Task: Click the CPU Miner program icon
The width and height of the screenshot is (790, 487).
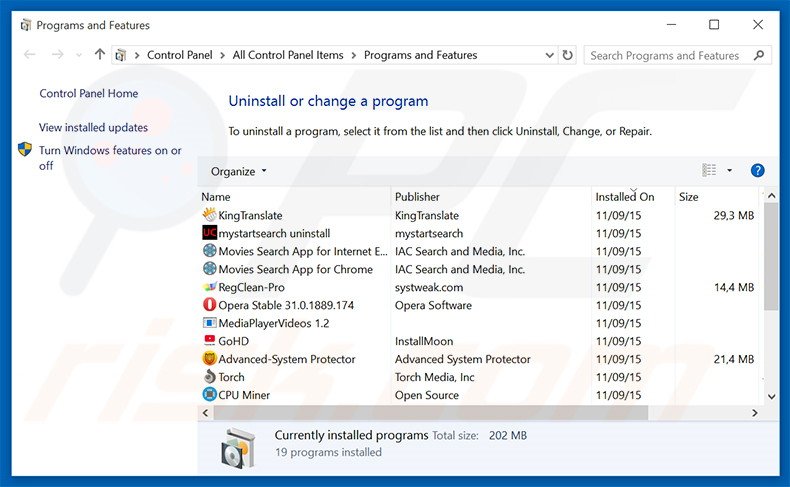Action: [209, 394]
